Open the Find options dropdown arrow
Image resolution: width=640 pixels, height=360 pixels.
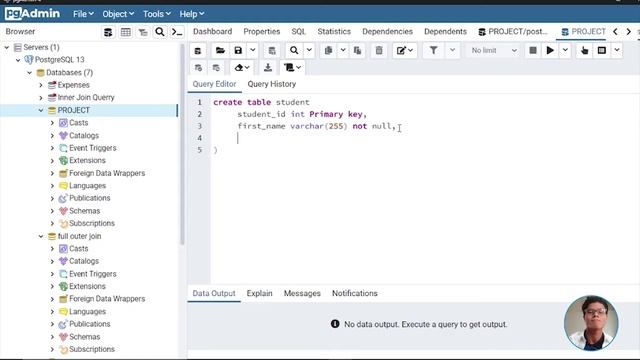point(309,51)
